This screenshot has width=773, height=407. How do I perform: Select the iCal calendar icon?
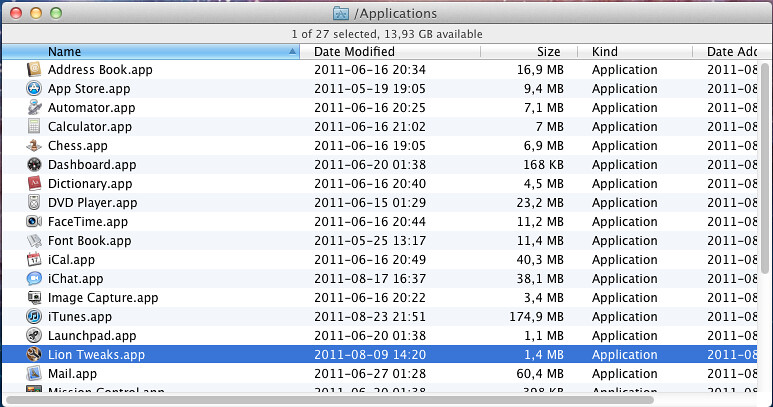(34, 259)
